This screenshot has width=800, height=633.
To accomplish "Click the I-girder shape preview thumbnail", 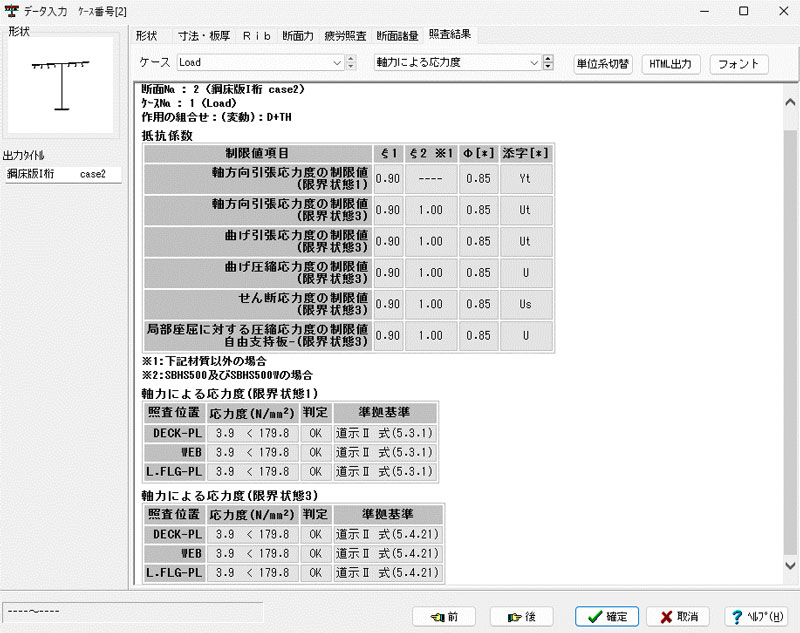I will tap(61, 85).
